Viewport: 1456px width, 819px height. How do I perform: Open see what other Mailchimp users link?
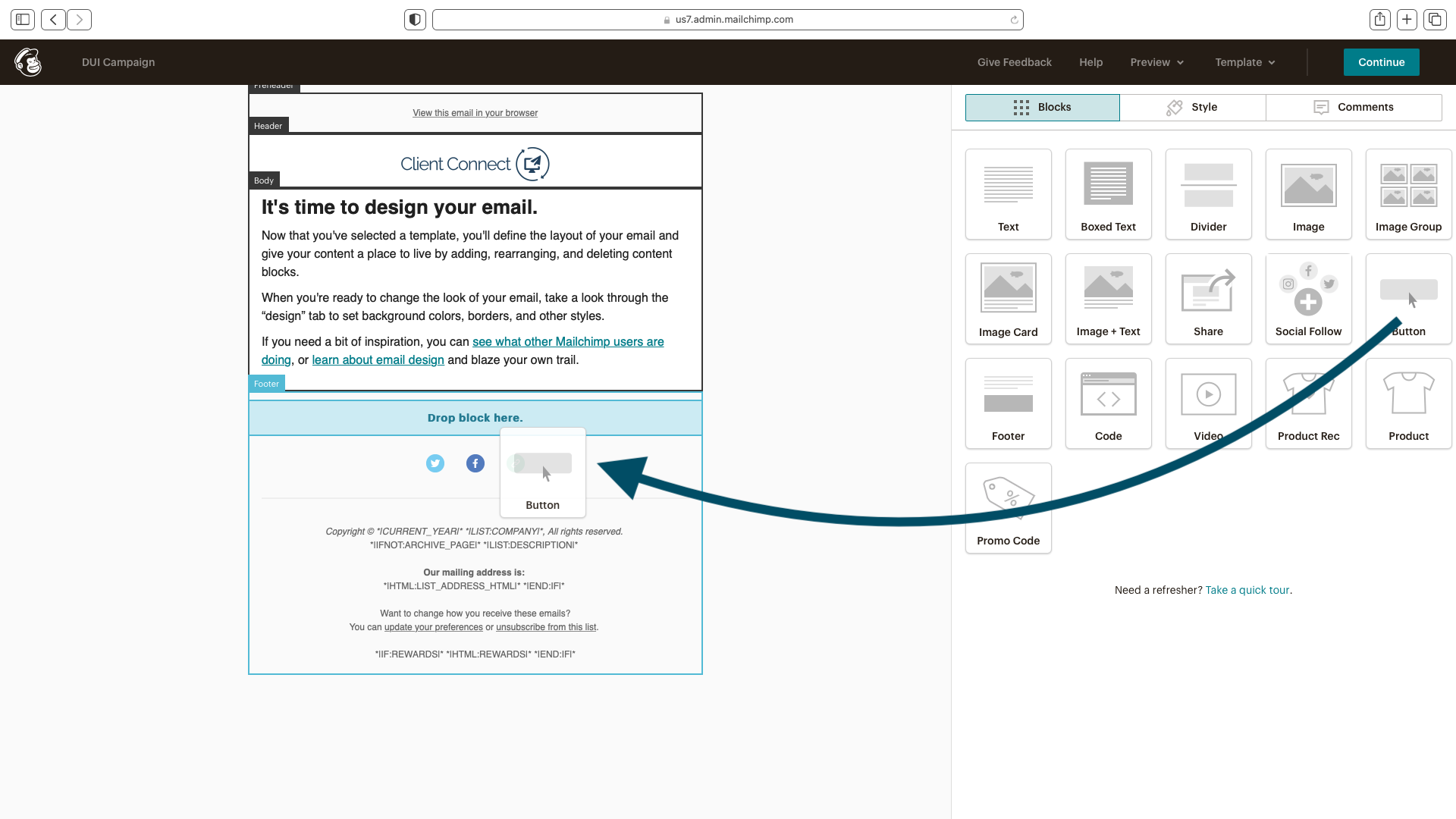pyautogui.click(x=568, y=342)
